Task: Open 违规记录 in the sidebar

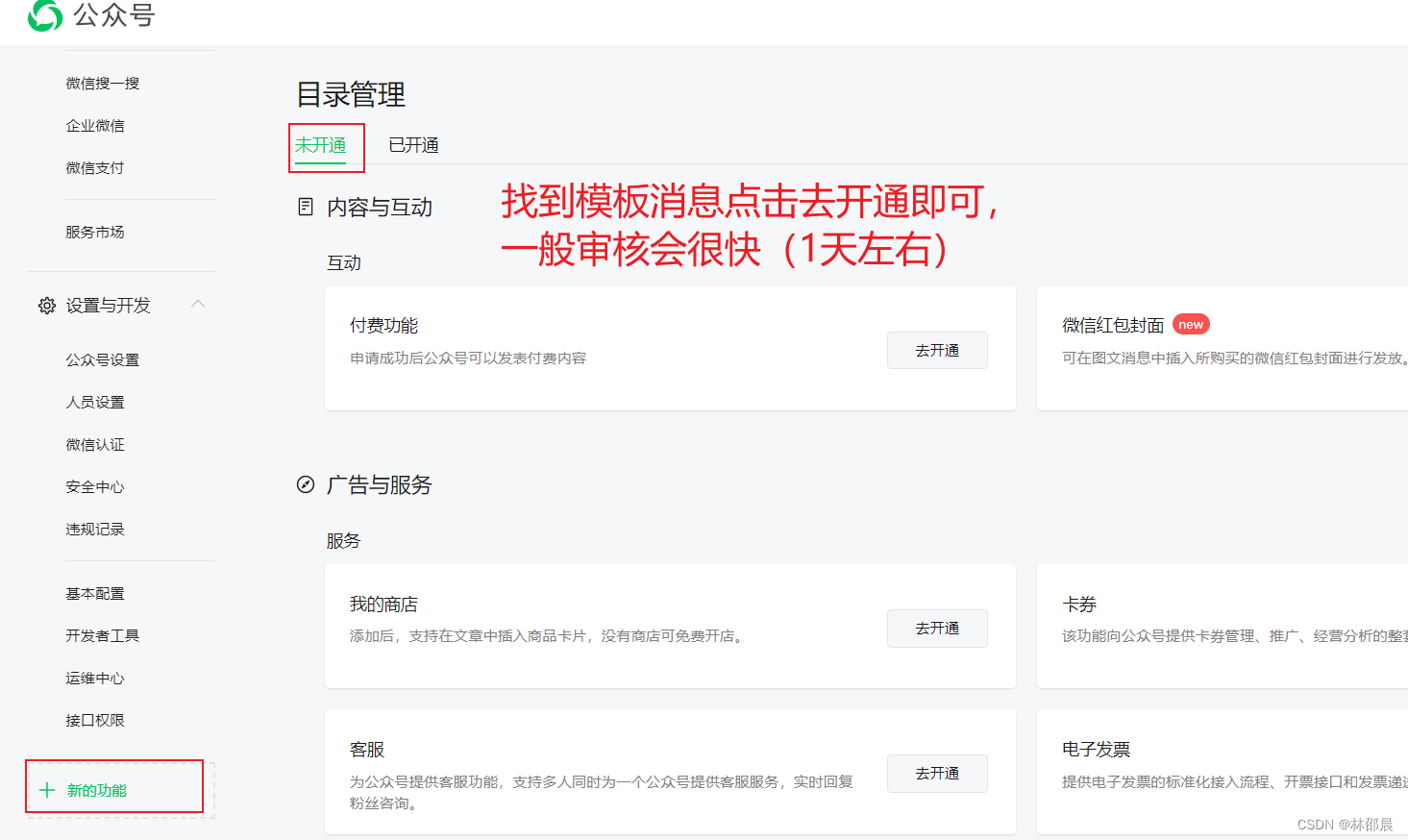Action: 95,530
